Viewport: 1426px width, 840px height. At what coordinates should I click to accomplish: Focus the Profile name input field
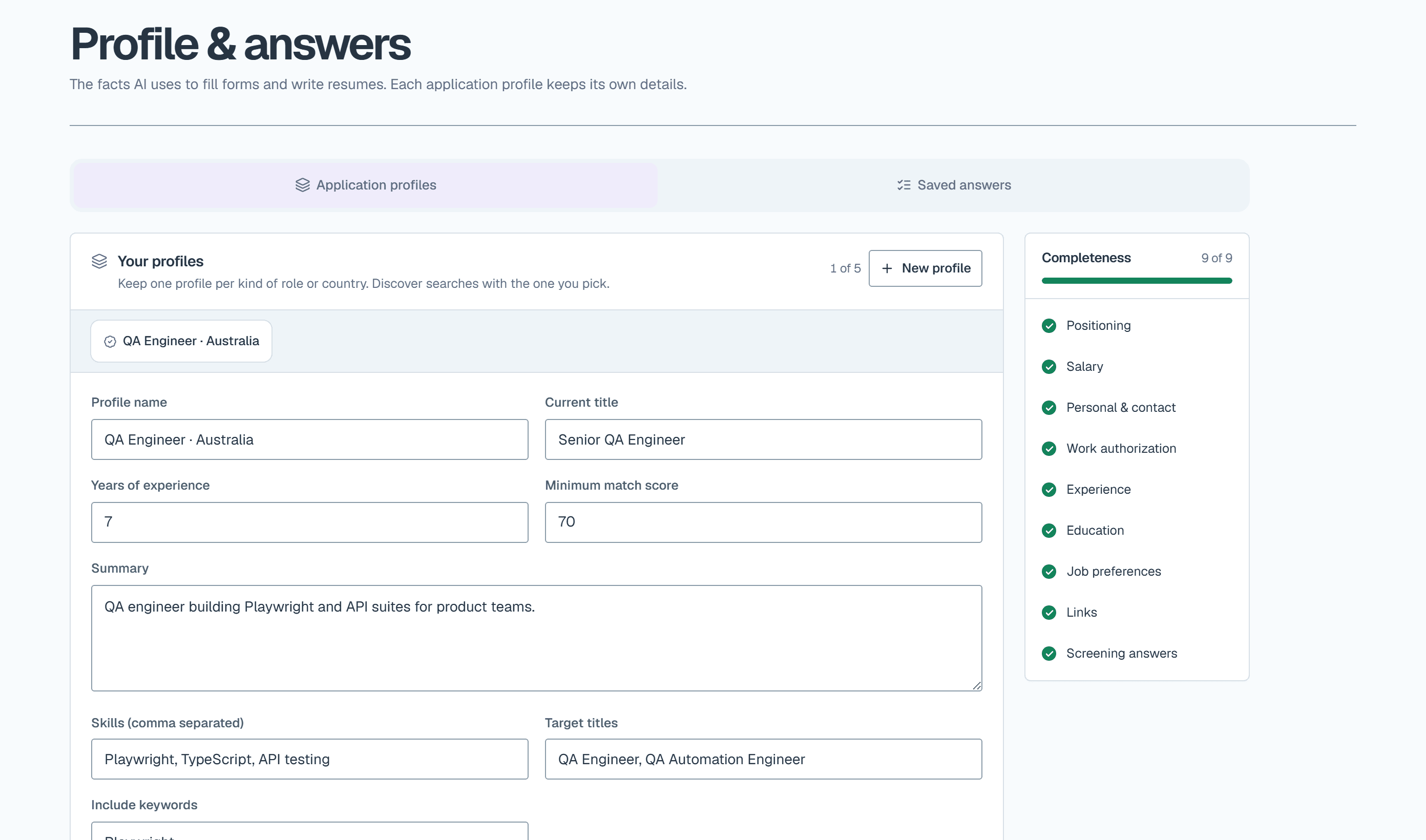pyautogui.click(x=309, y=439)
